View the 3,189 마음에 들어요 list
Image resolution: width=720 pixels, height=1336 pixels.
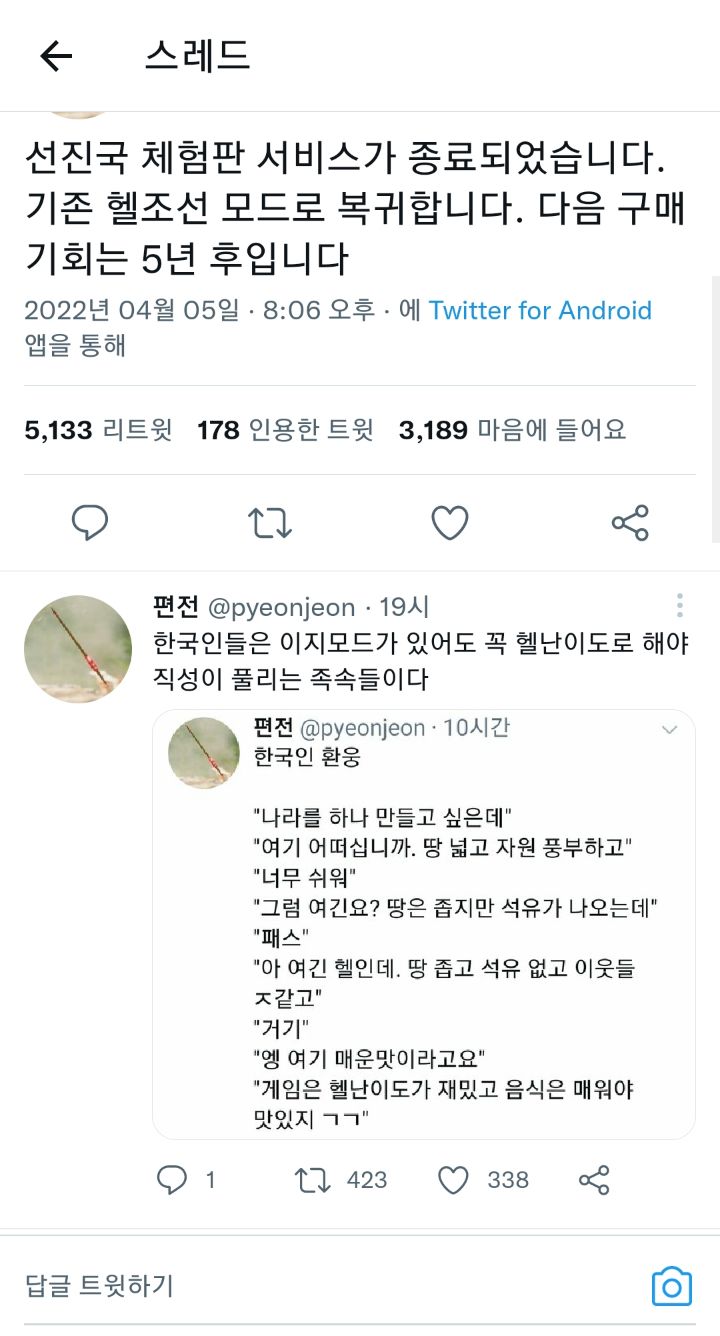coord(512,430)
